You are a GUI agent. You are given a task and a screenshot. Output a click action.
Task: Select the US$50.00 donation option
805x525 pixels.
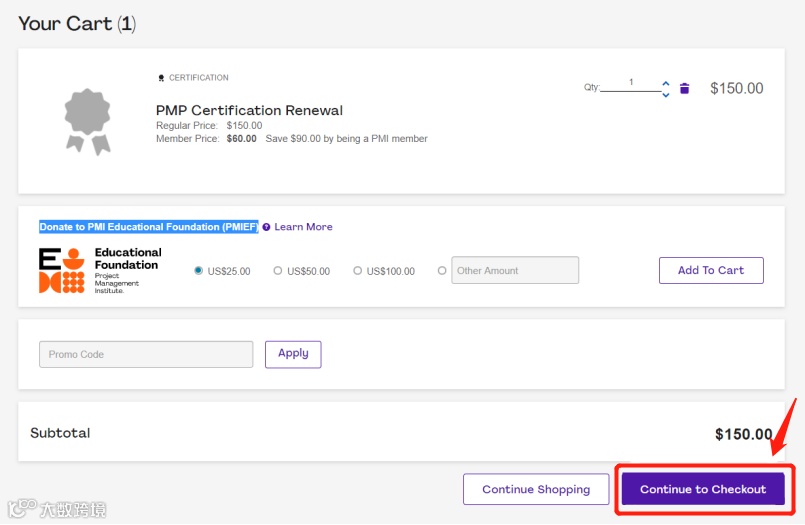pyautogui.click(x=278, y=270)
